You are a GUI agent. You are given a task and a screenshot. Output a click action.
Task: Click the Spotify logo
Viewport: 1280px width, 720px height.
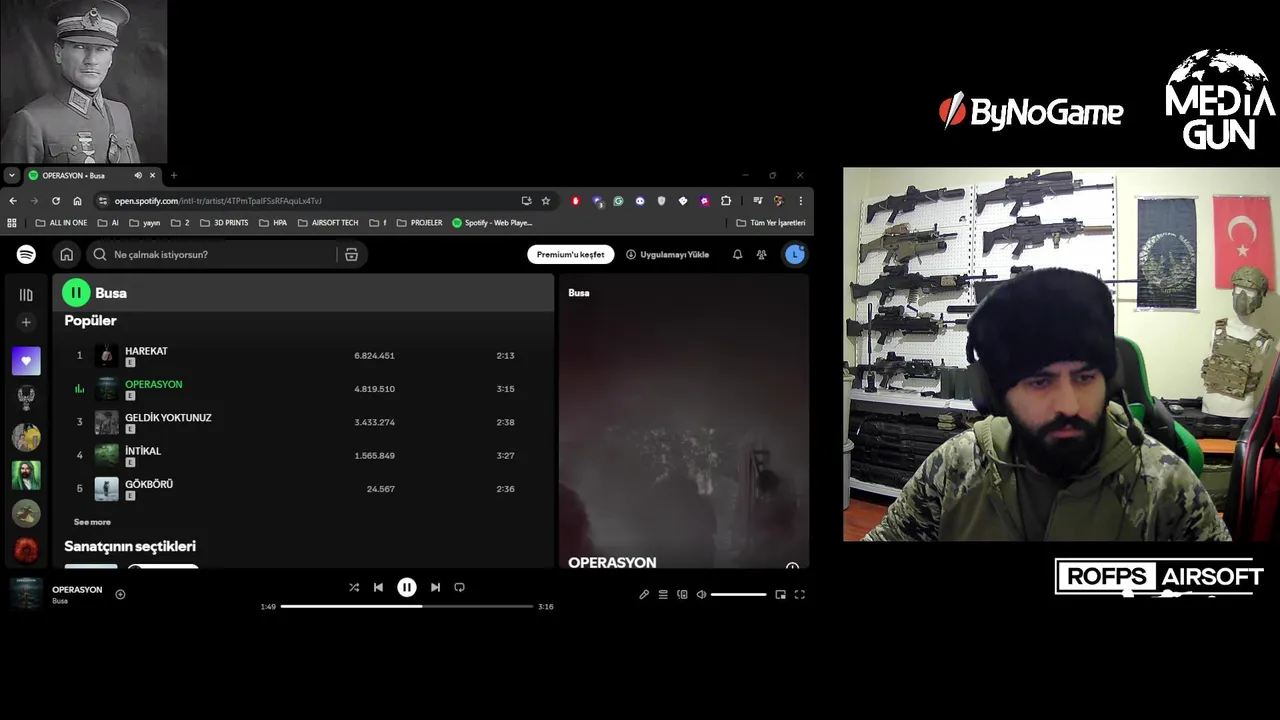coord(26,254)
